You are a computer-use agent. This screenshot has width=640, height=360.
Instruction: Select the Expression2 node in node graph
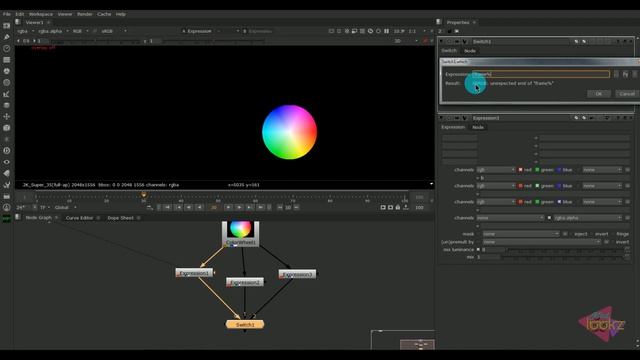click(x=245, y=282)
